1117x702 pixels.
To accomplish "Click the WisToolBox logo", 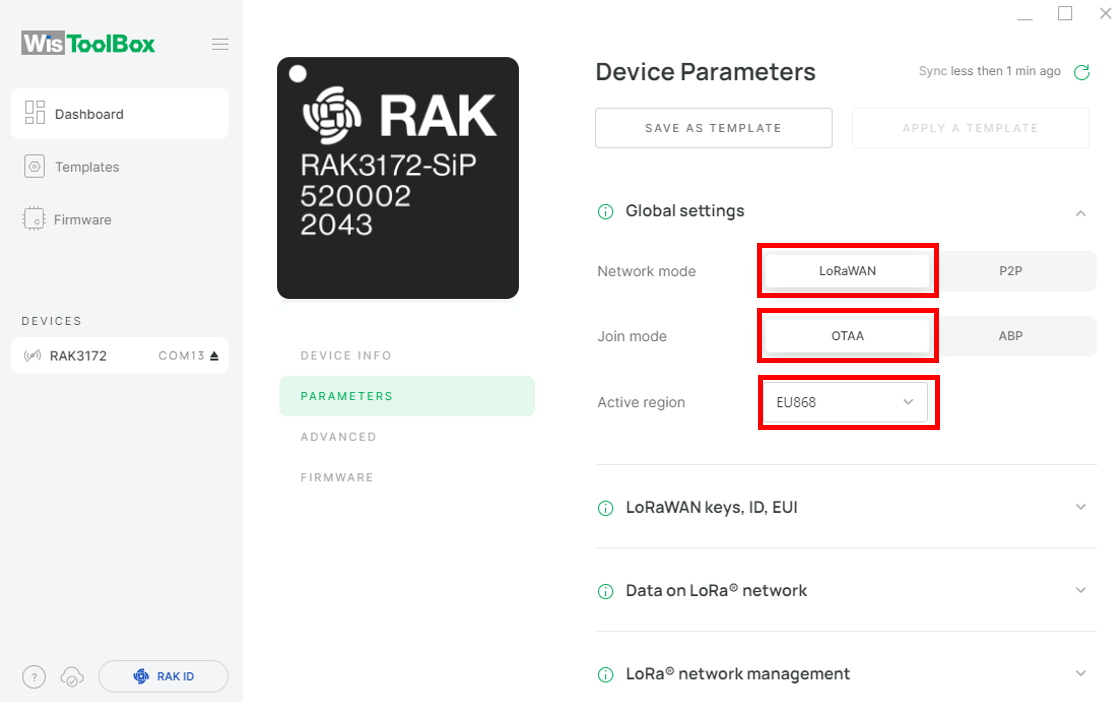I will click(x=88, y=43).
